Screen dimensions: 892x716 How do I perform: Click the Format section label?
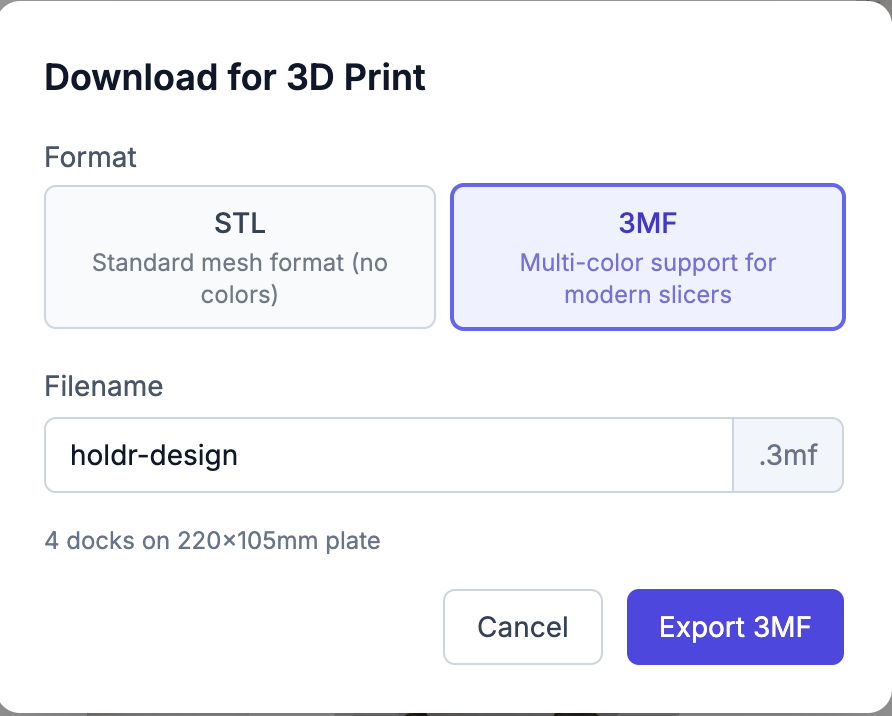pos(90,157)
